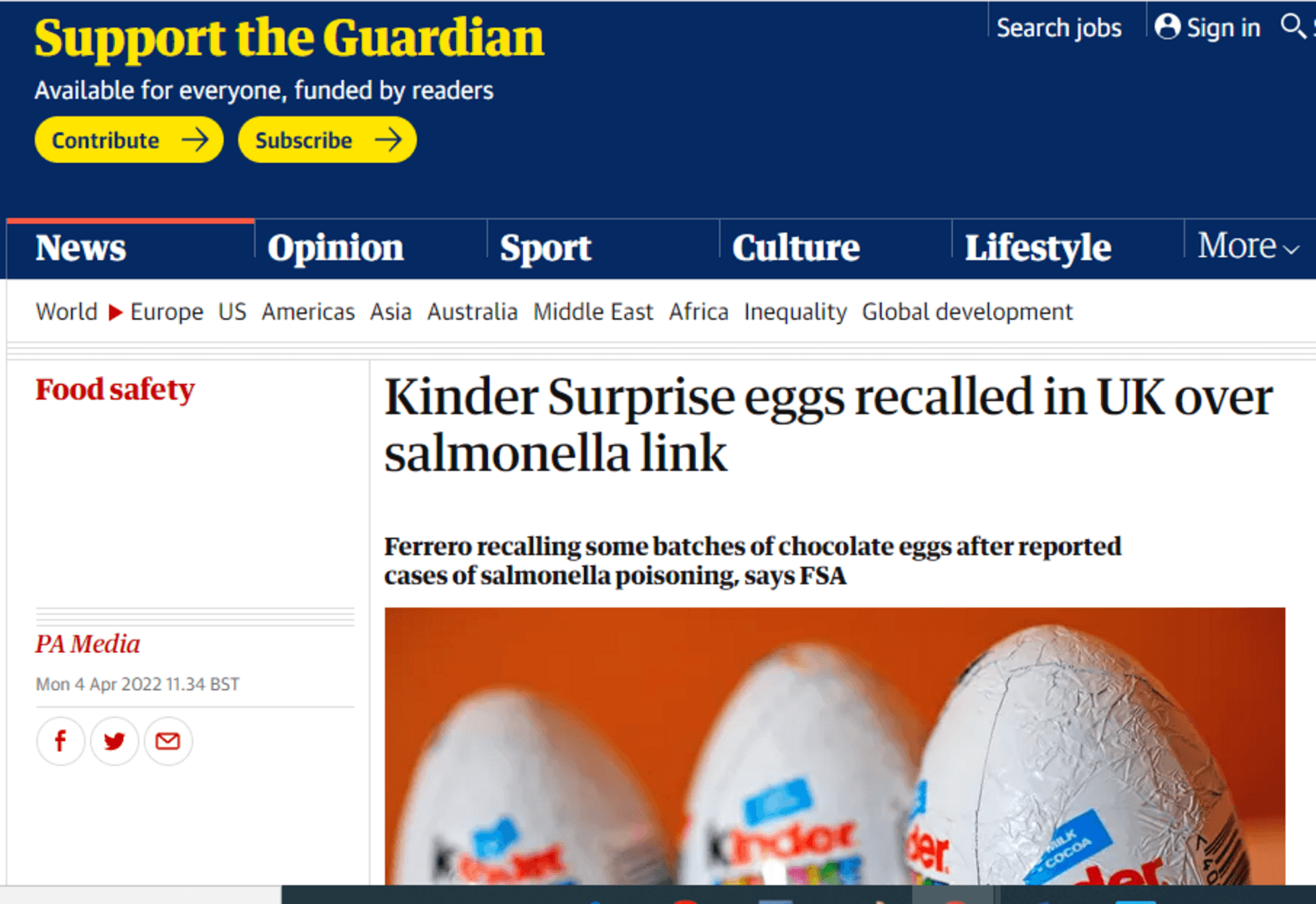Expand the More navigation dropdown
The image size is (1316, 904).
click(x=1246, y=246)
